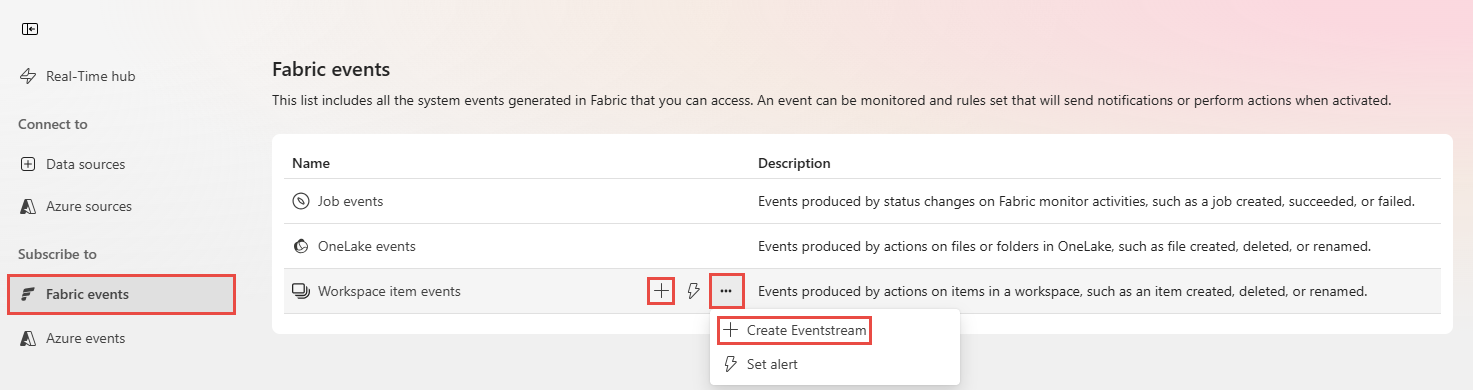The height and width of the screenshot is (390, 1473).
Task: Open Job events row
Action: 351,201
